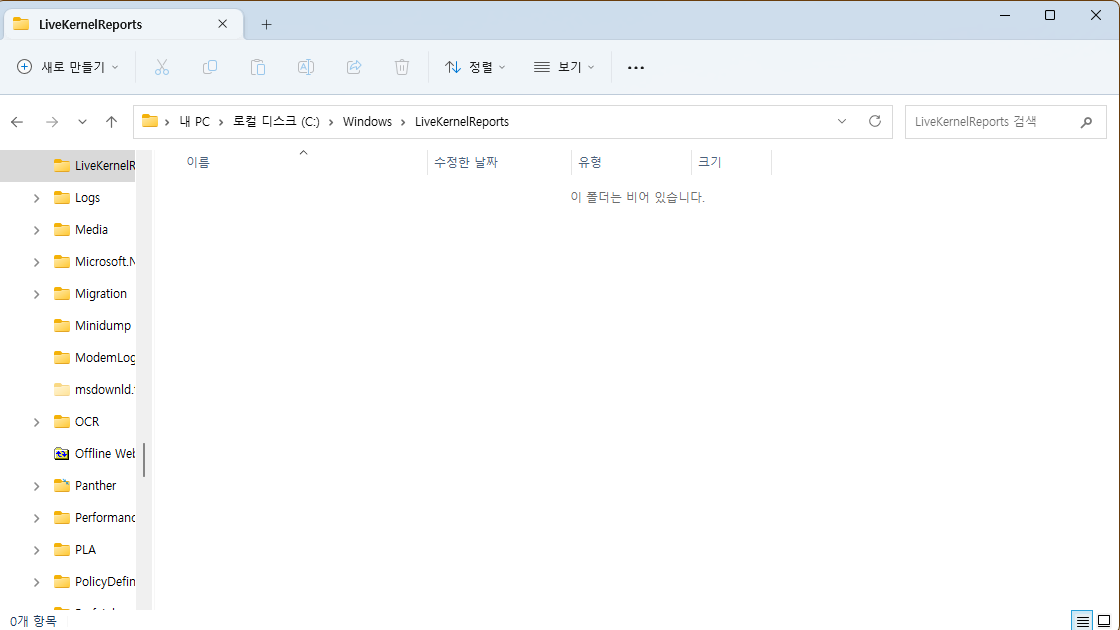Open the 정렬 (Sort) dropdown
Image resolution: width=1120 pixels, height=630 pixels.
475,67
